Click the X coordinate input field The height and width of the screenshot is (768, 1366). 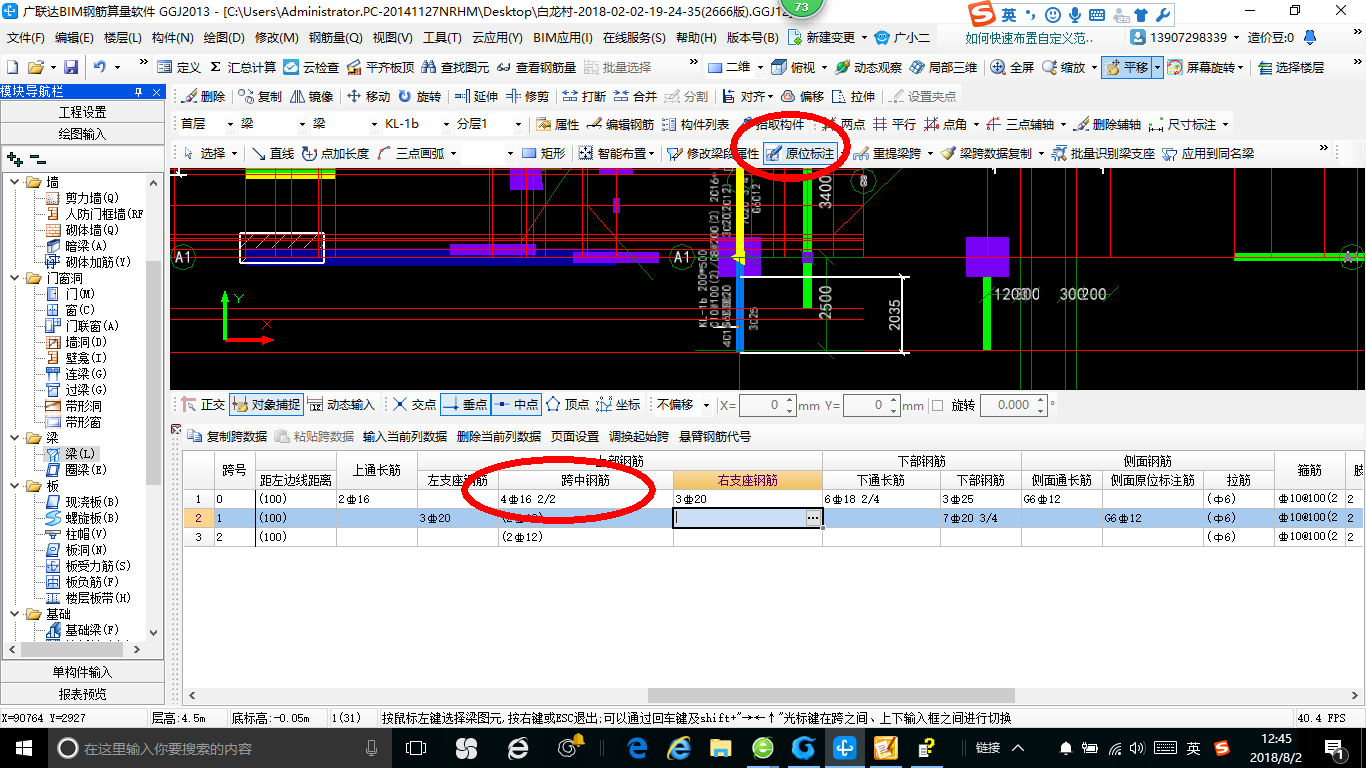[768, 405]
